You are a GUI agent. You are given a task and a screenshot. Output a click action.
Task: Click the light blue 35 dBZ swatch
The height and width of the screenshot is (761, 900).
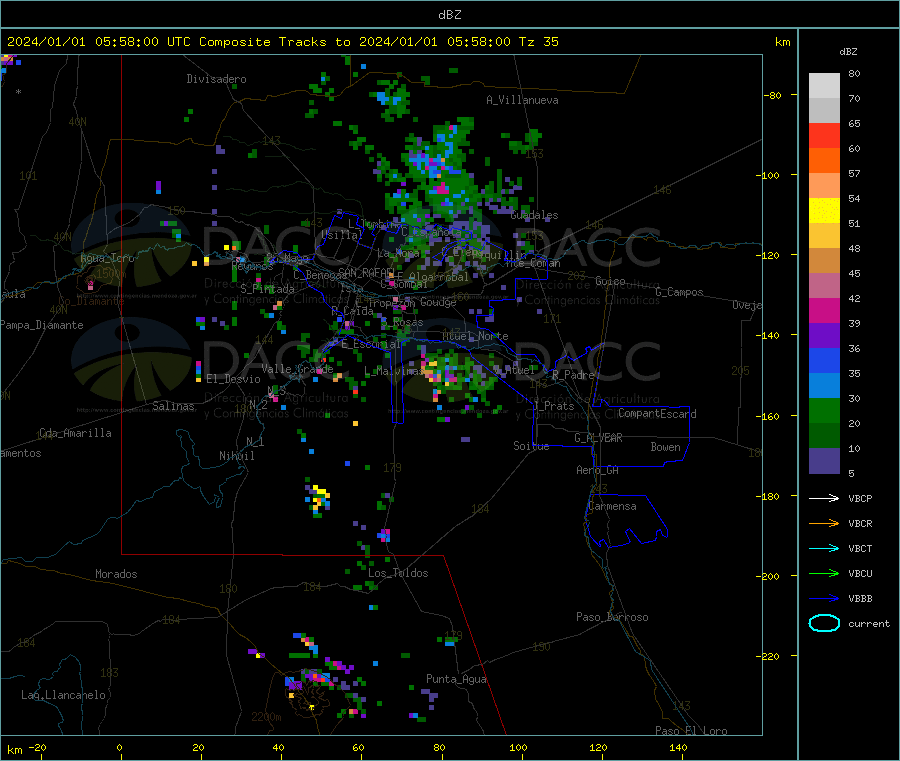tap(824, 386)
